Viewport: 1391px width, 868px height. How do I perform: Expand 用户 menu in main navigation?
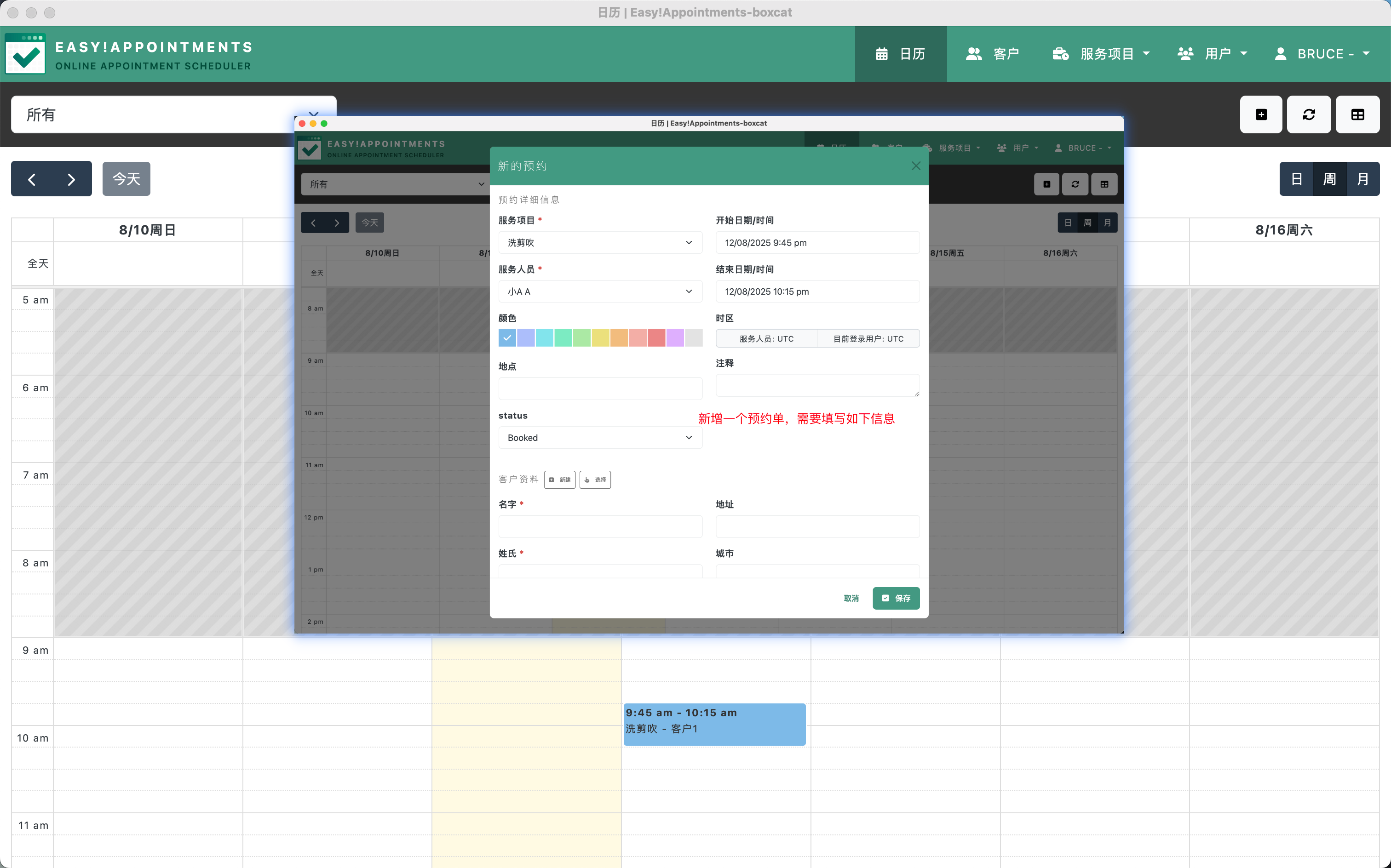coord(1213,54)
